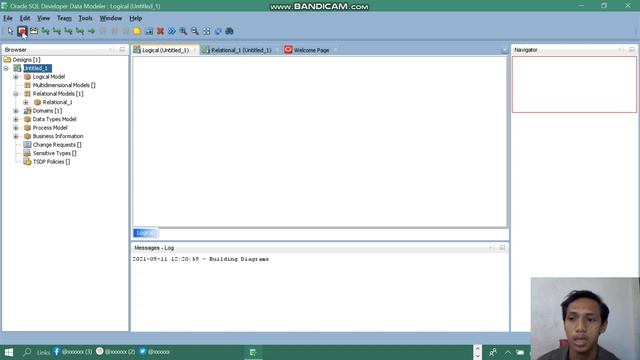This screenshot has height=360, width=640.
Task: Select Relational_1 in the Browser tree
Action: click(58, 102)
